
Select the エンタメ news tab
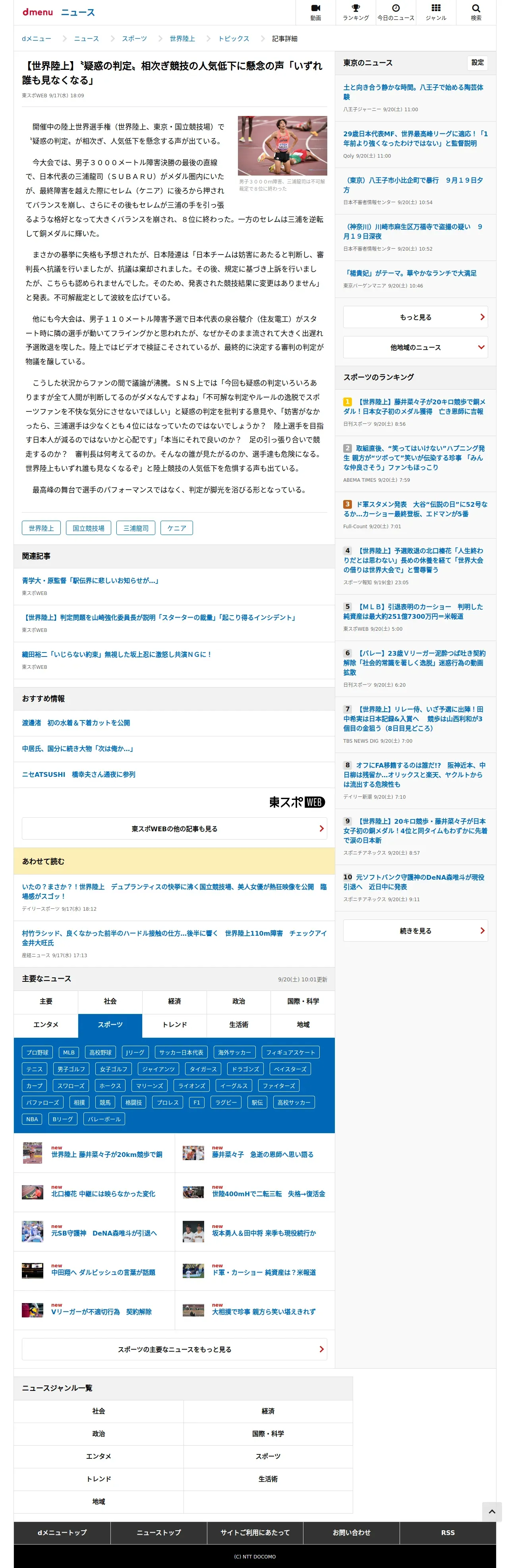pyautogui.click(x=46, y=1025)
